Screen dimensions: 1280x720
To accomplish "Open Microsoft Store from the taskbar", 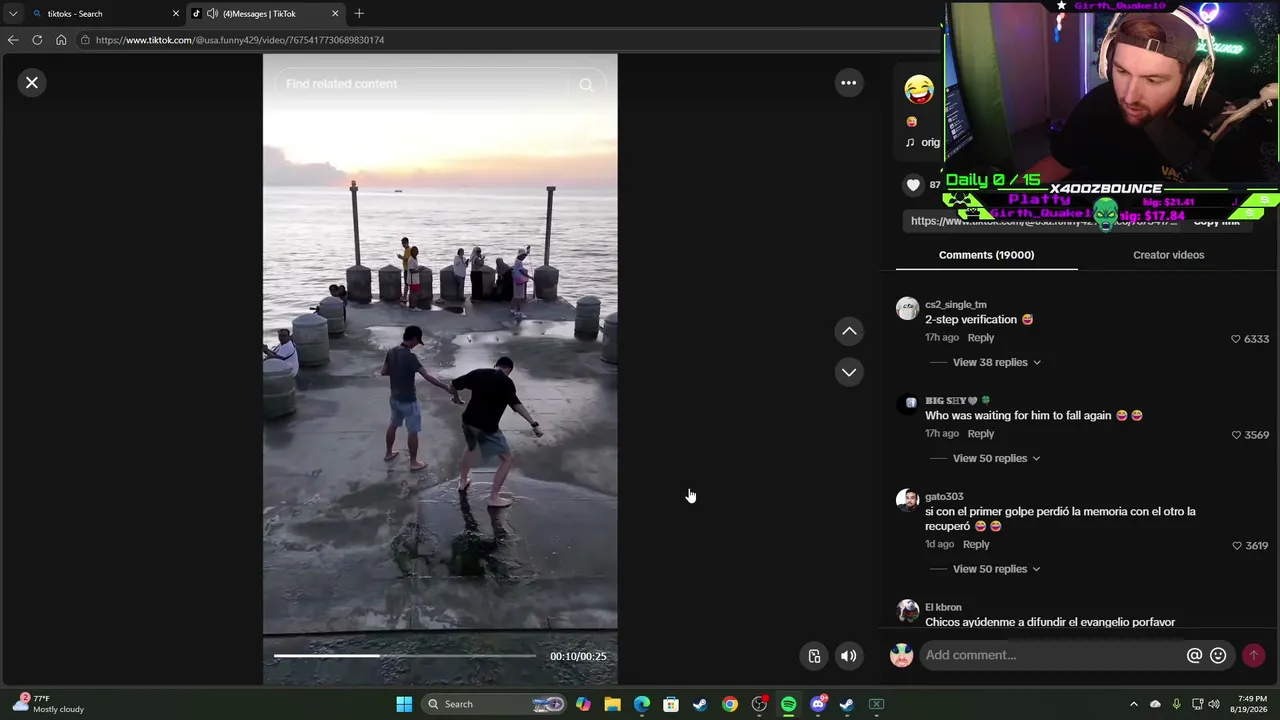I will click(x=671, y=704).
